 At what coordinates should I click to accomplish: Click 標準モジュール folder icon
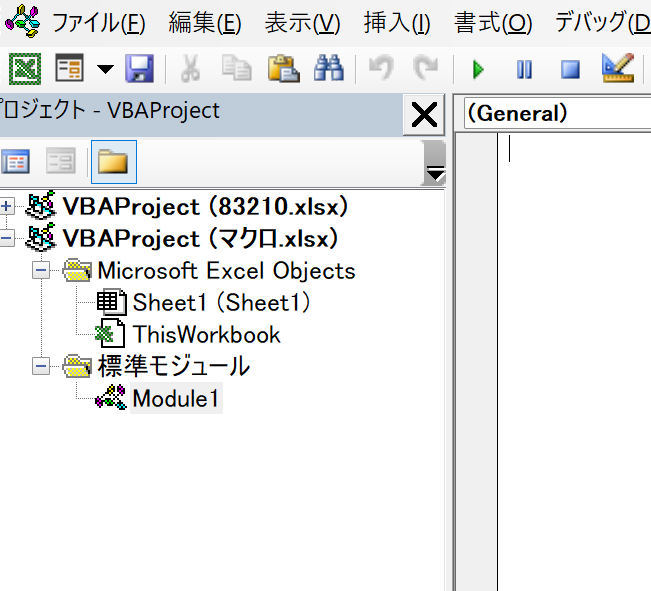(x=77, y=366)
